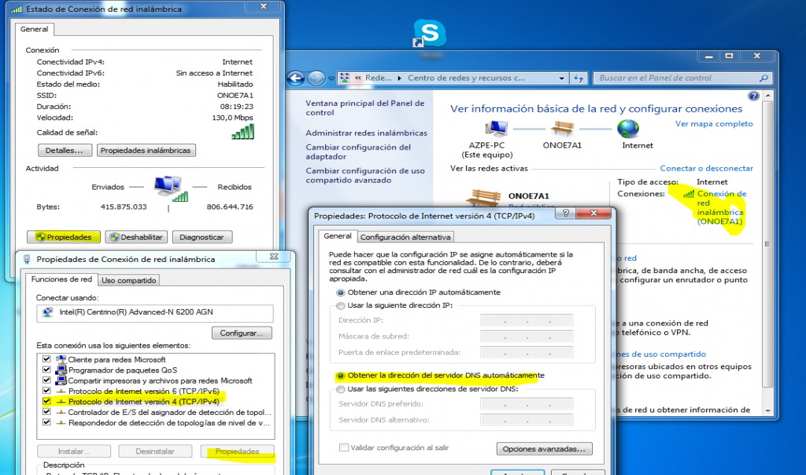Switch to Uso compartido tab
The image size is (806, 475).
click(x=129, y=280)
